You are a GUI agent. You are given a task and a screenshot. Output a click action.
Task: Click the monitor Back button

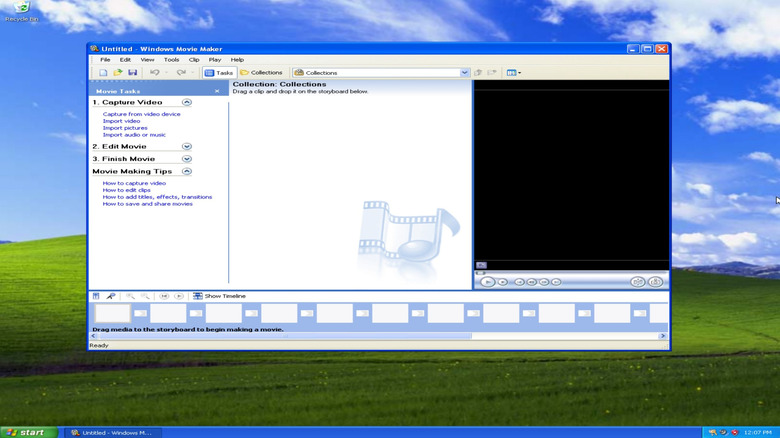(x=519, y=282)
